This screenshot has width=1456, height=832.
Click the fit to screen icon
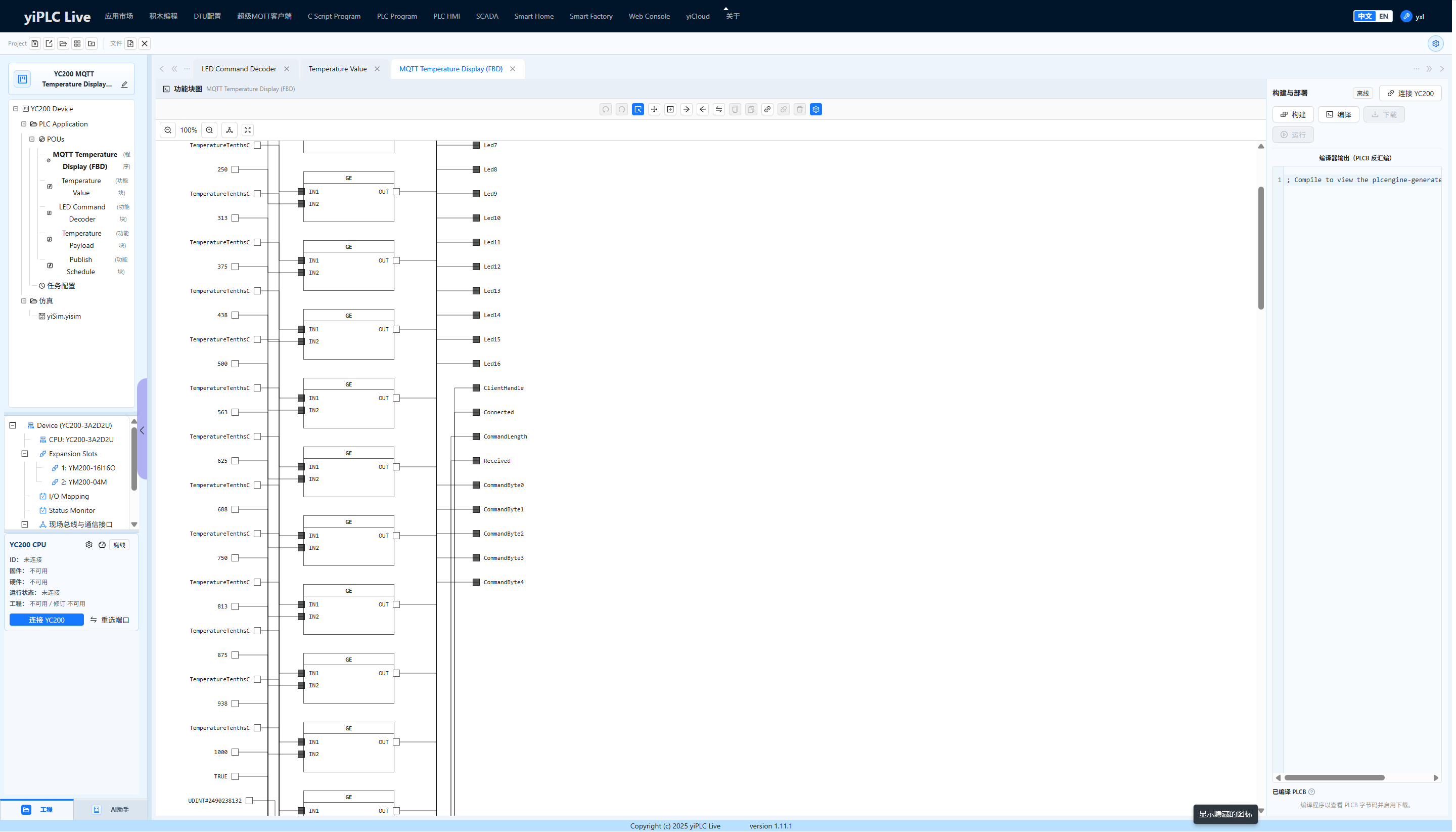coord(248,130)
